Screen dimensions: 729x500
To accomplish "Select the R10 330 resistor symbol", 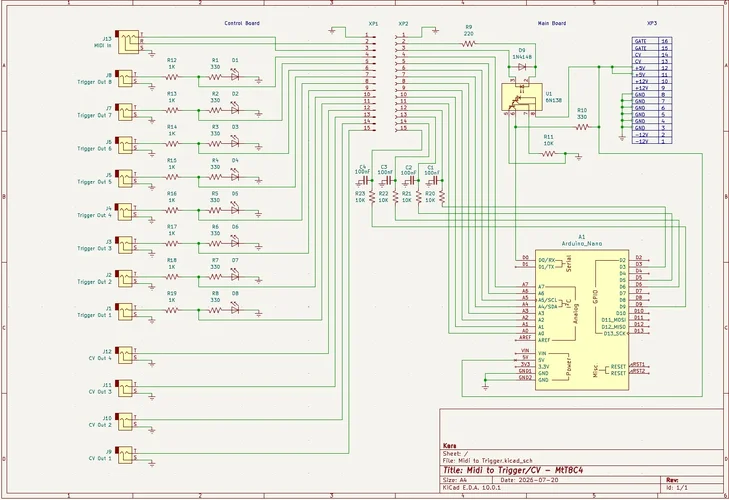I will (x=582, y=127).
